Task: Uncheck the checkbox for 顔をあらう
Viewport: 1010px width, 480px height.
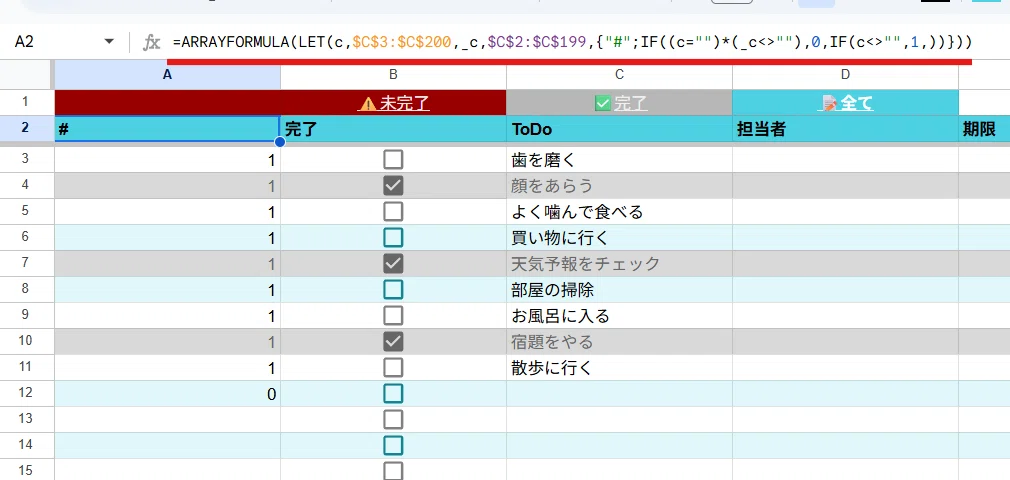Action: 393,186
